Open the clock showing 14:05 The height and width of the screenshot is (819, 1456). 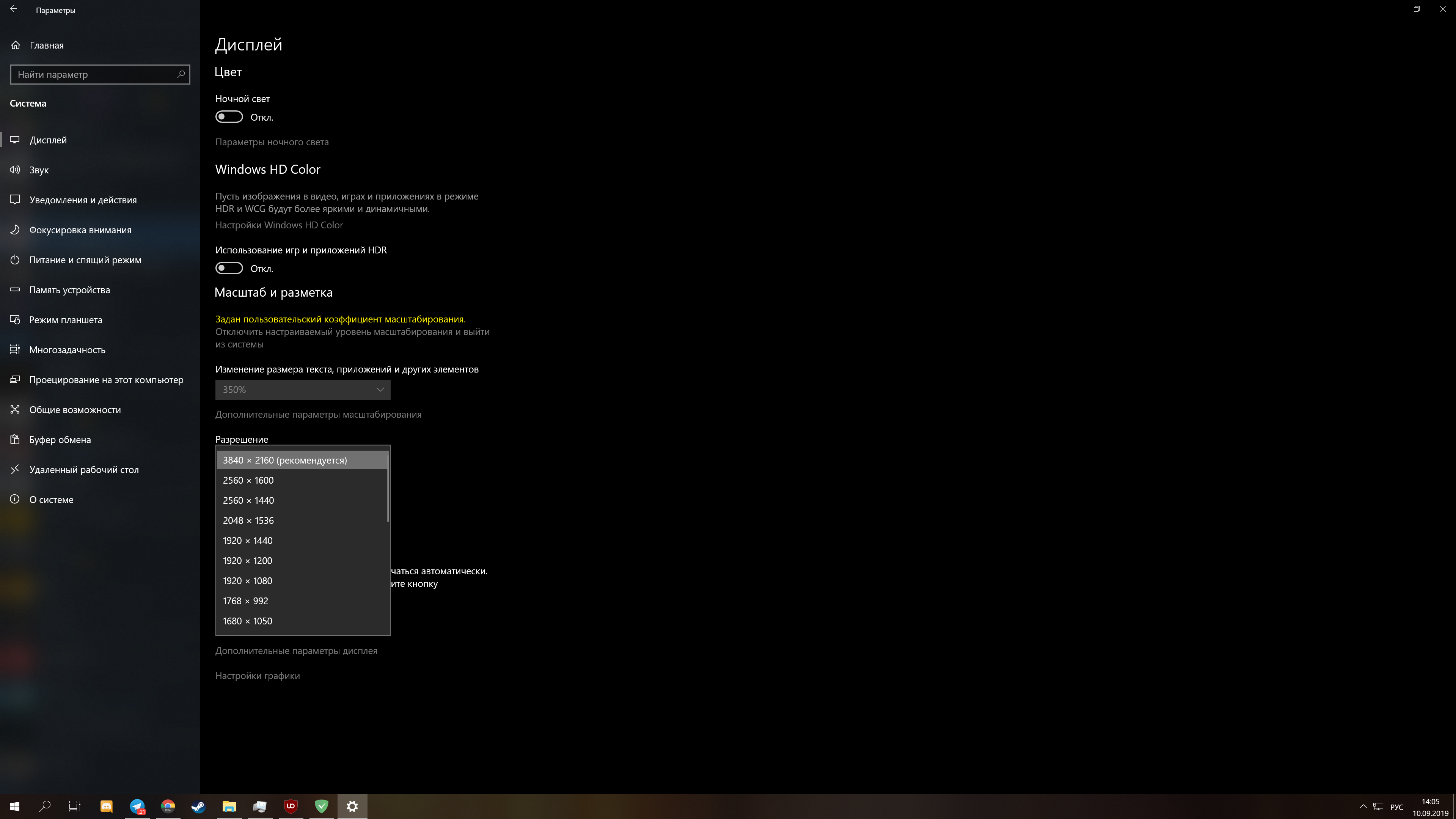1431,806
